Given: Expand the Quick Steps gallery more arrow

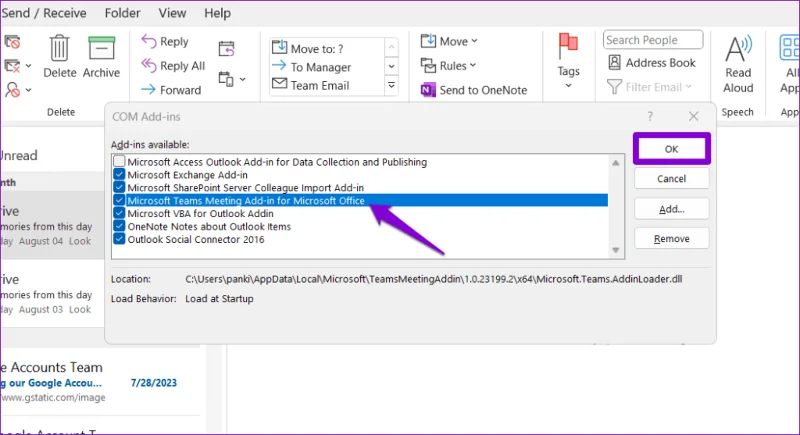Looking at the screenshot, I should [x=391, y=85].
